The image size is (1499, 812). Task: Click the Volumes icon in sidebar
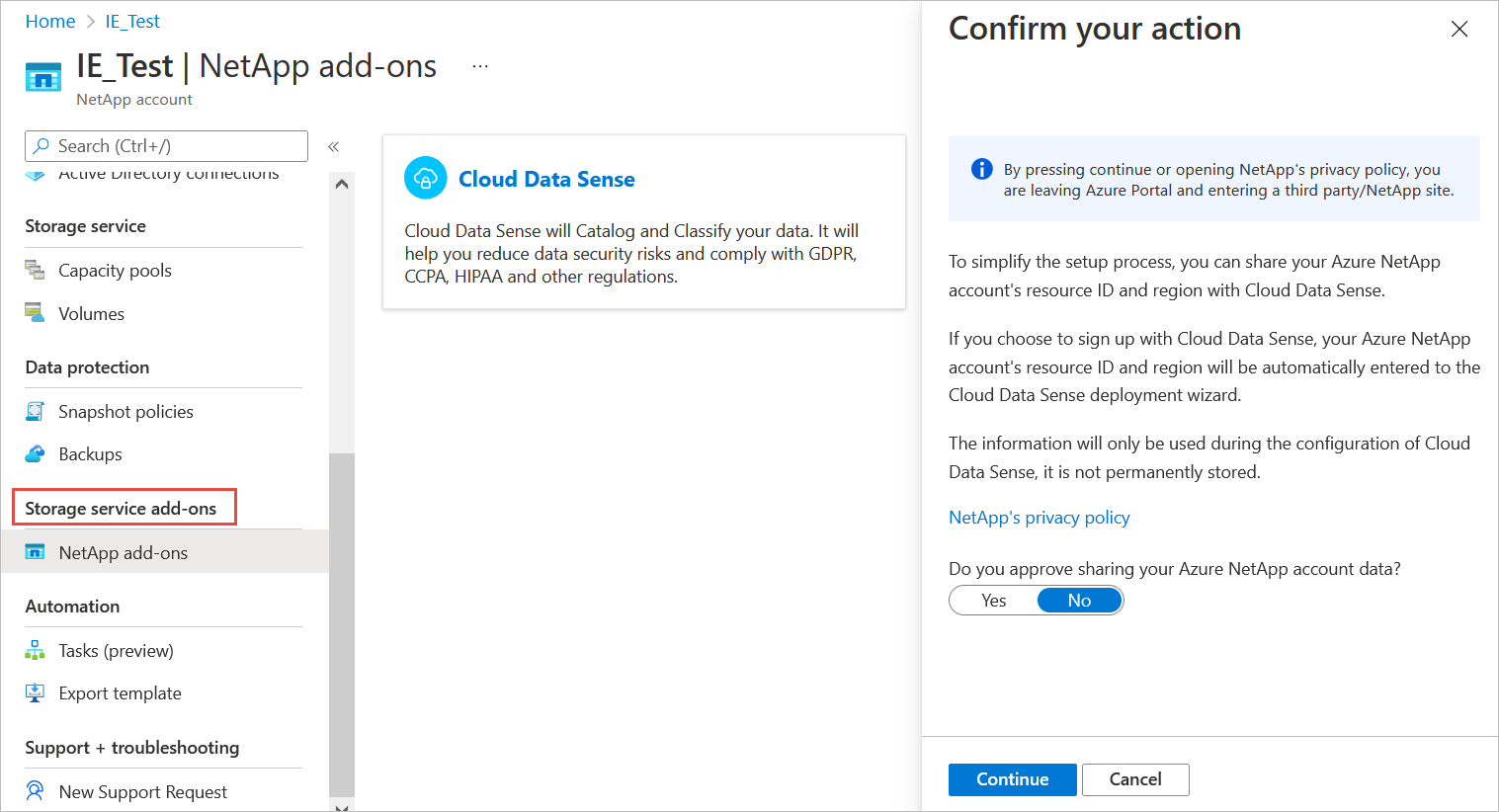pos(35,313)
